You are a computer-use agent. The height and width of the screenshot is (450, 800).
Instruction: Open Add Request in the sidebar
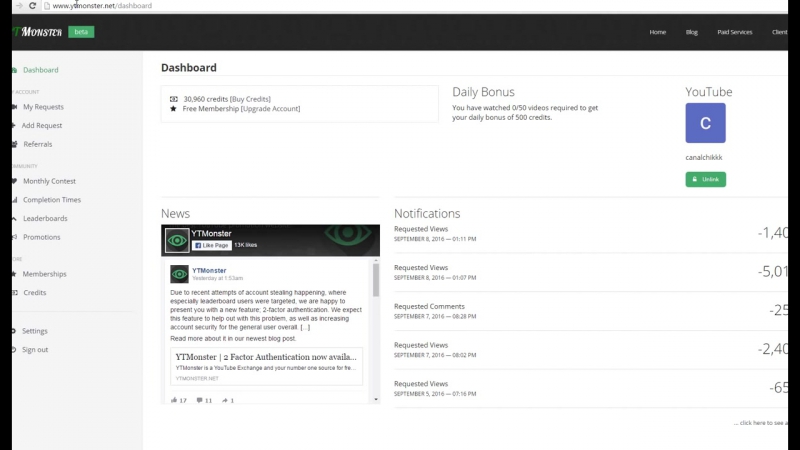[42, 126]
